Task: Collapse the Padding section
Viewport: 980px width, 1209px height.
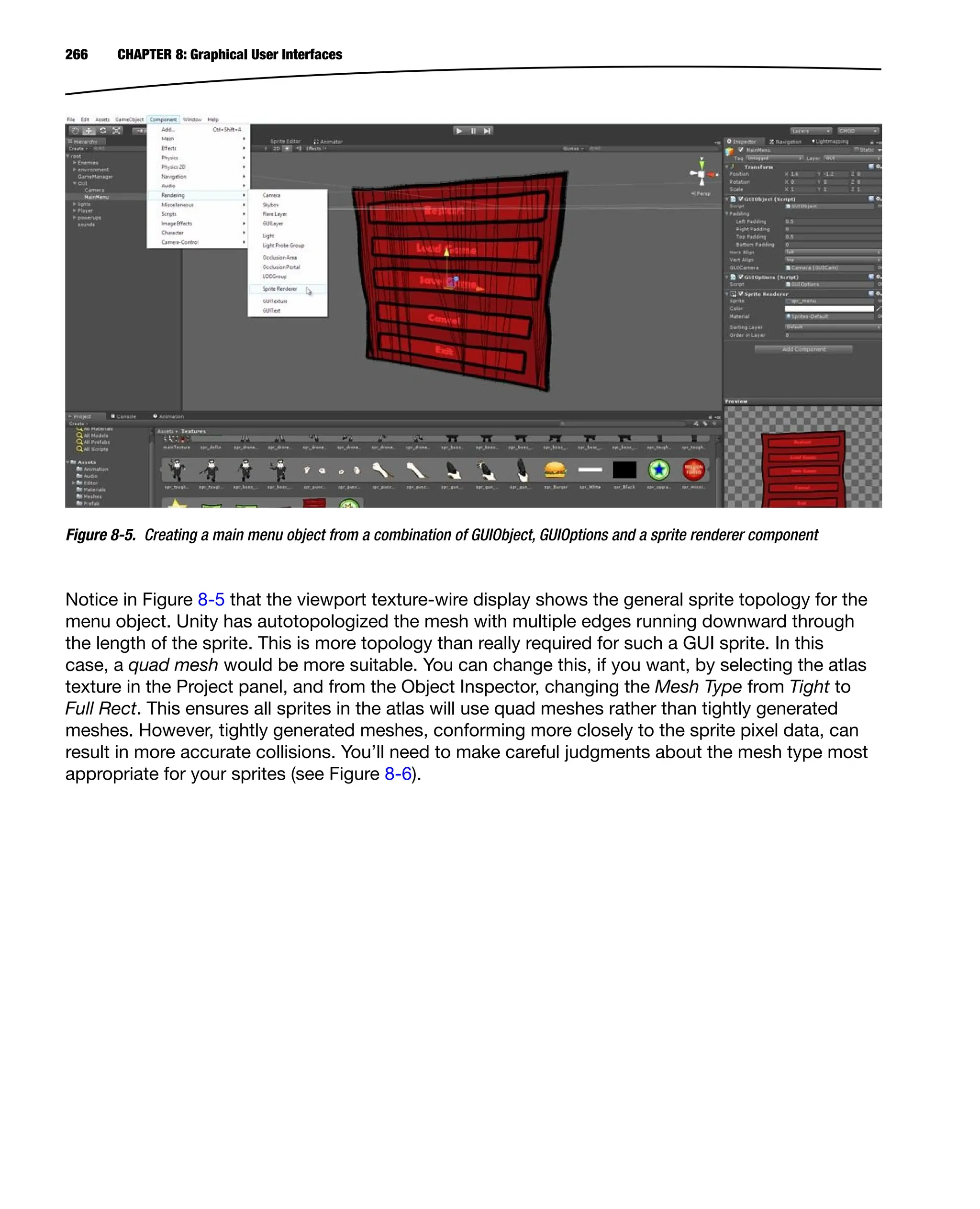Action: pyautogui.click(x=727, y=213)
